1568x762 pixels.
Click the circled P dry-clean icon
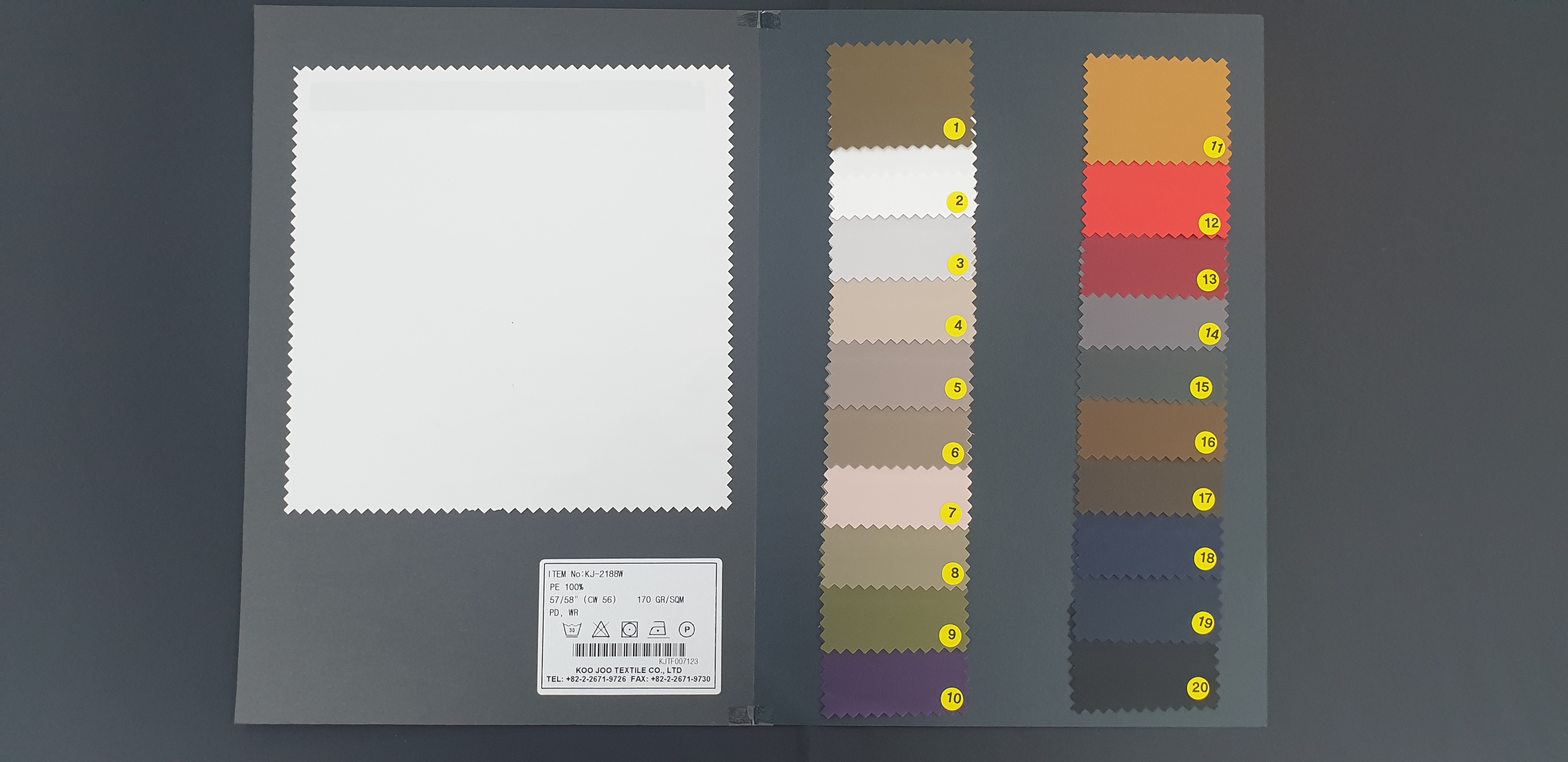[687, 629]
